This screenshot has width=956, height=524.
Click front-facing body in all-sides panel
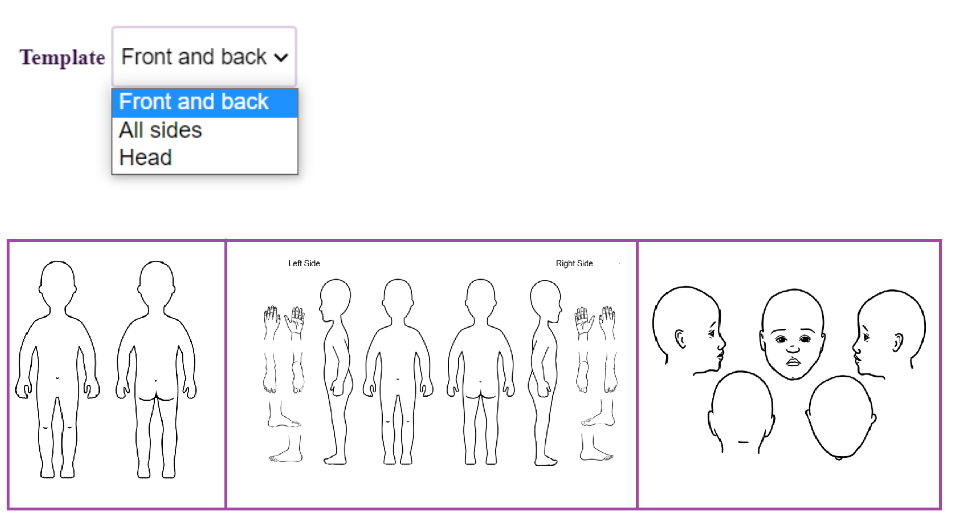coord(398,371)
